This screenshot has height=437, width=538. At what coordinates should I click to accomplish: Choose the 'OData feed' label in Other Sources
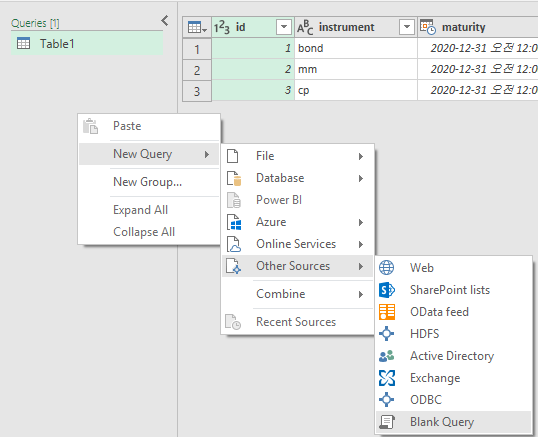click(439, 312)
